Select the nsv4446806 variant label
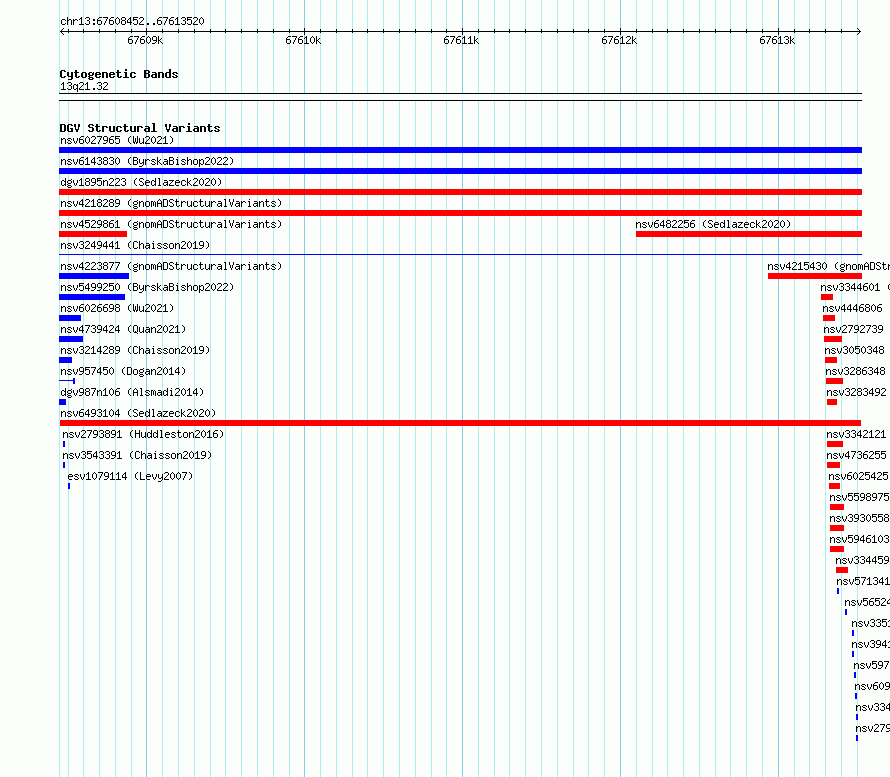 (x=853, y=308)
